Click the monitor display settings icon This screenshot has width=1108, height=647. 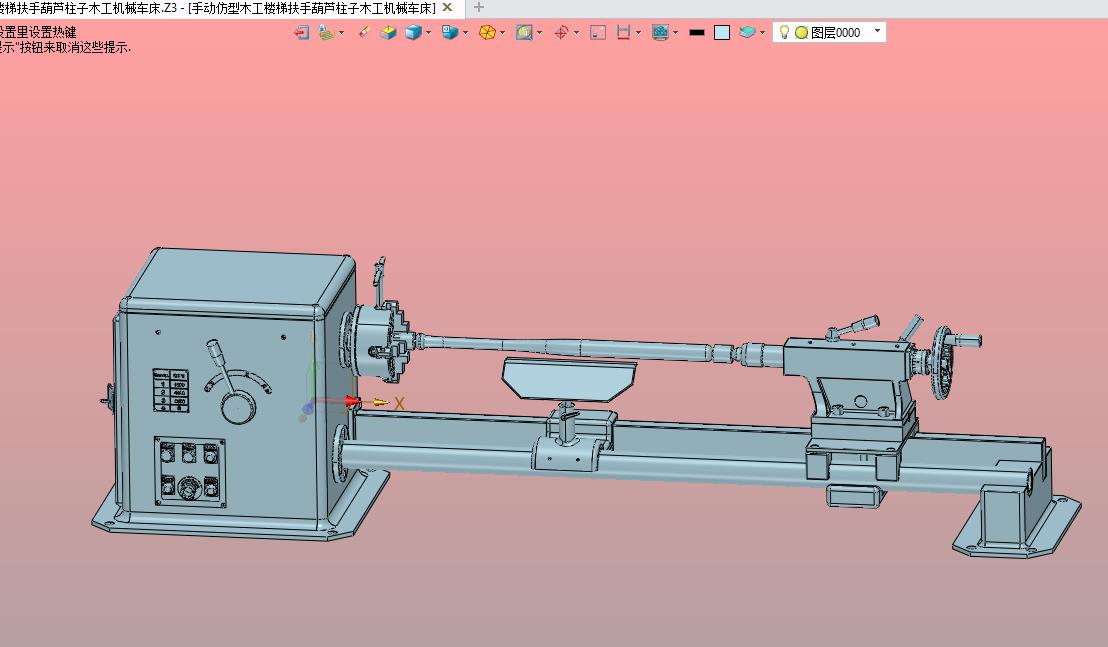(x=659, y=32)
